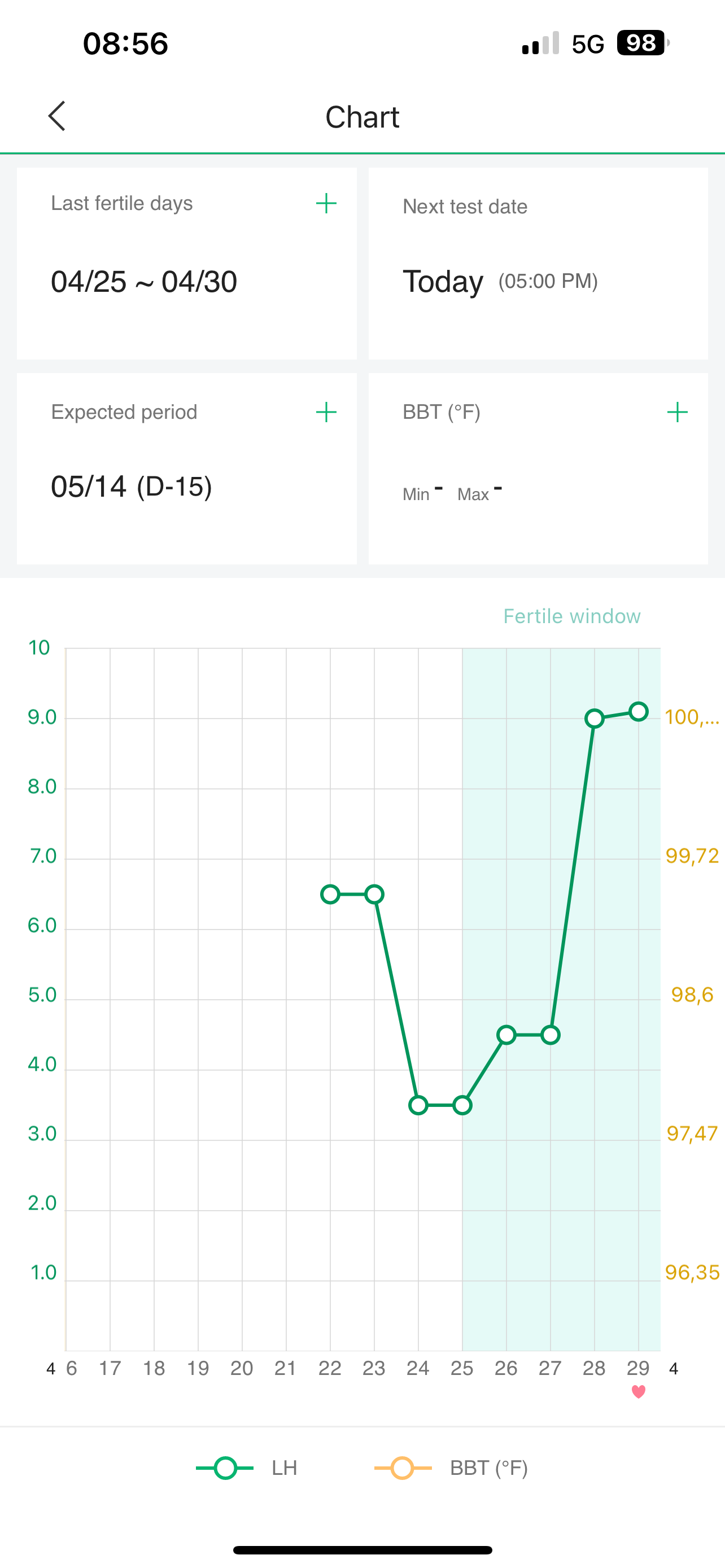Screen dimensions: 725x1568
Task: Select the LH data point on day 28
Action: click(594, 719)
